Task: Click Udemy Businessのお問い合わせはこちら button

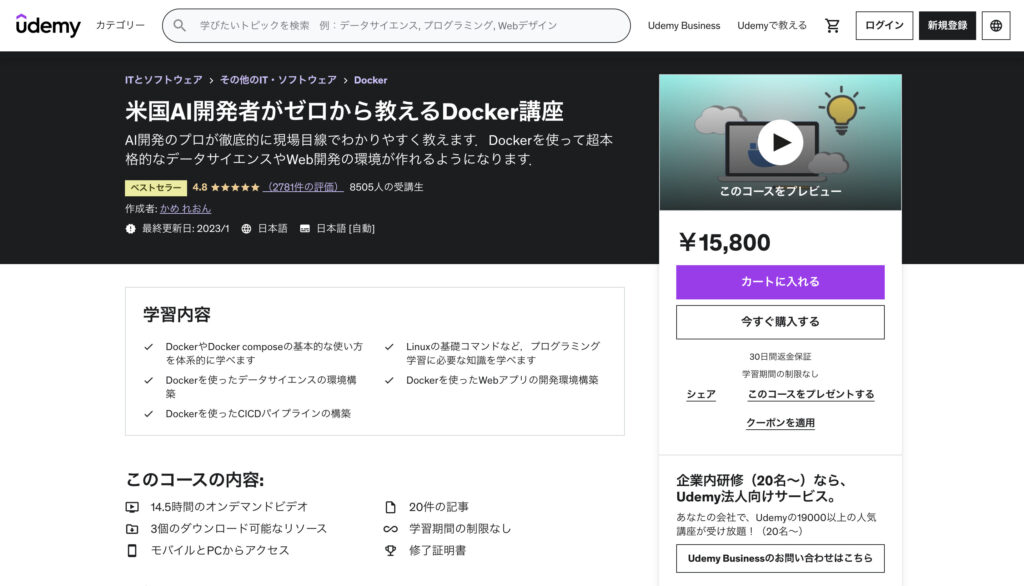Action: point(780,558)
